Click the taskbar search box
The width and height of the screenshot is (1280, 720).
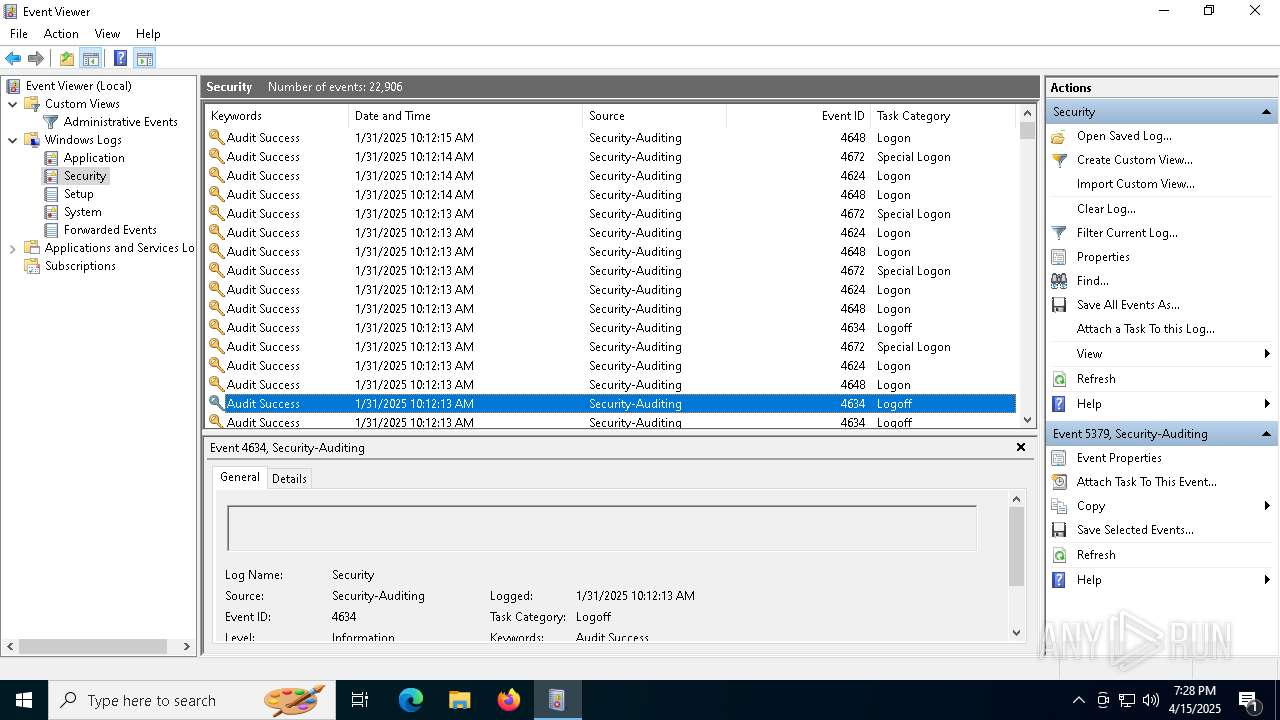192,700
